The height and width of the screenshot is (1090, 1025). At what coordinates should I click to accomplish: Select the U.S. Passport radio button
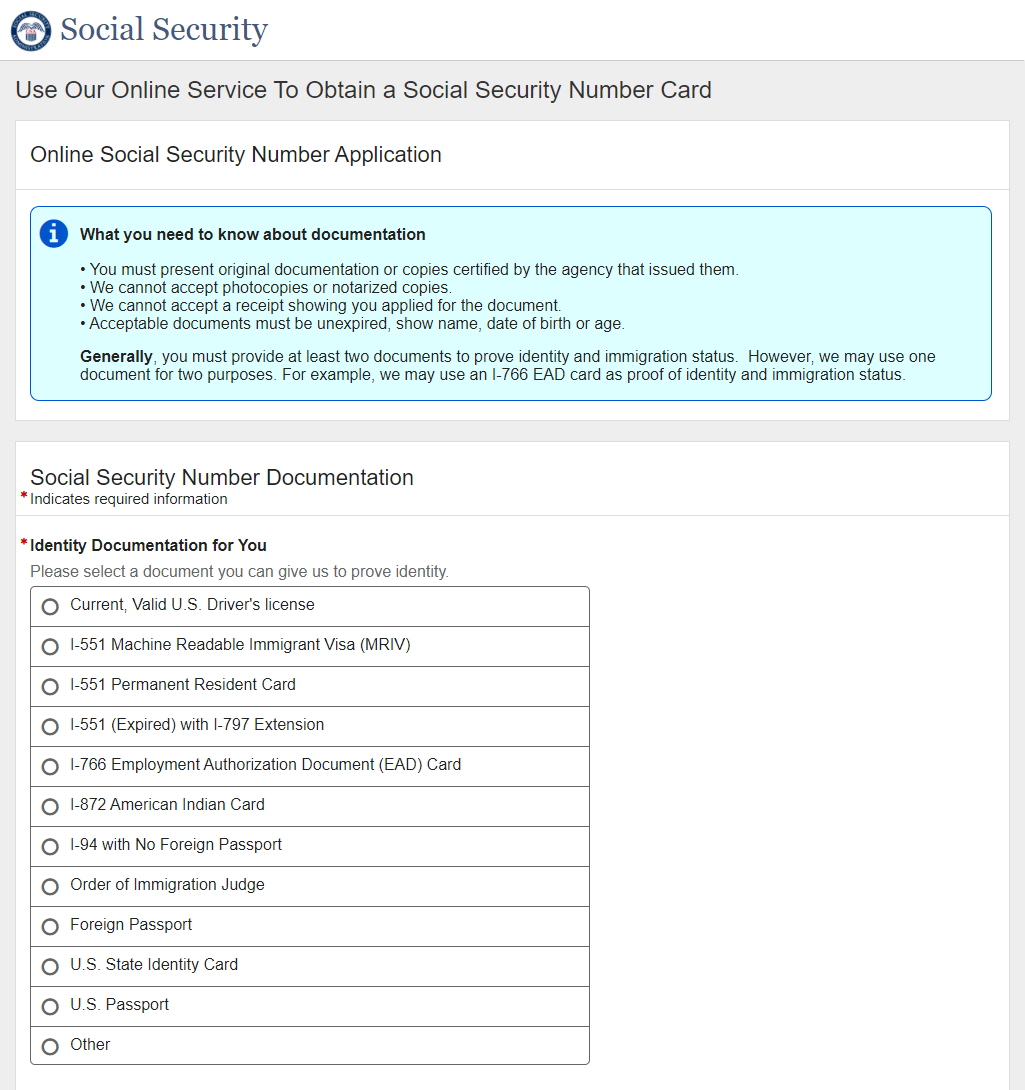coord(50,1007)
